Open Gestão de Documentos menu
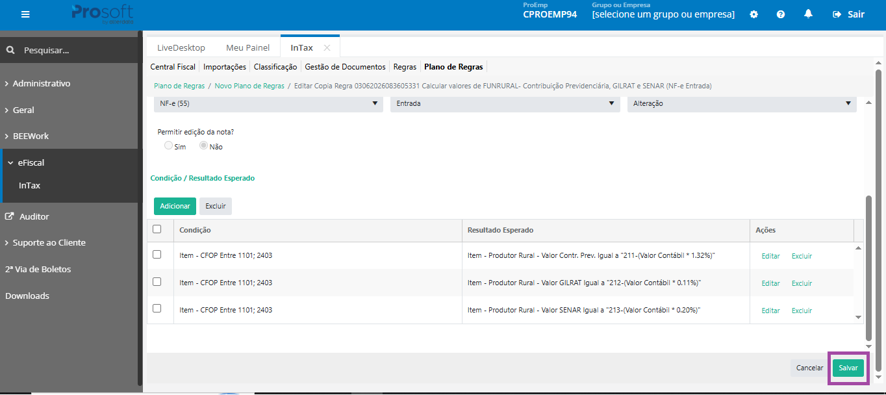The image size is (886, 395). (x=345, y=67)
